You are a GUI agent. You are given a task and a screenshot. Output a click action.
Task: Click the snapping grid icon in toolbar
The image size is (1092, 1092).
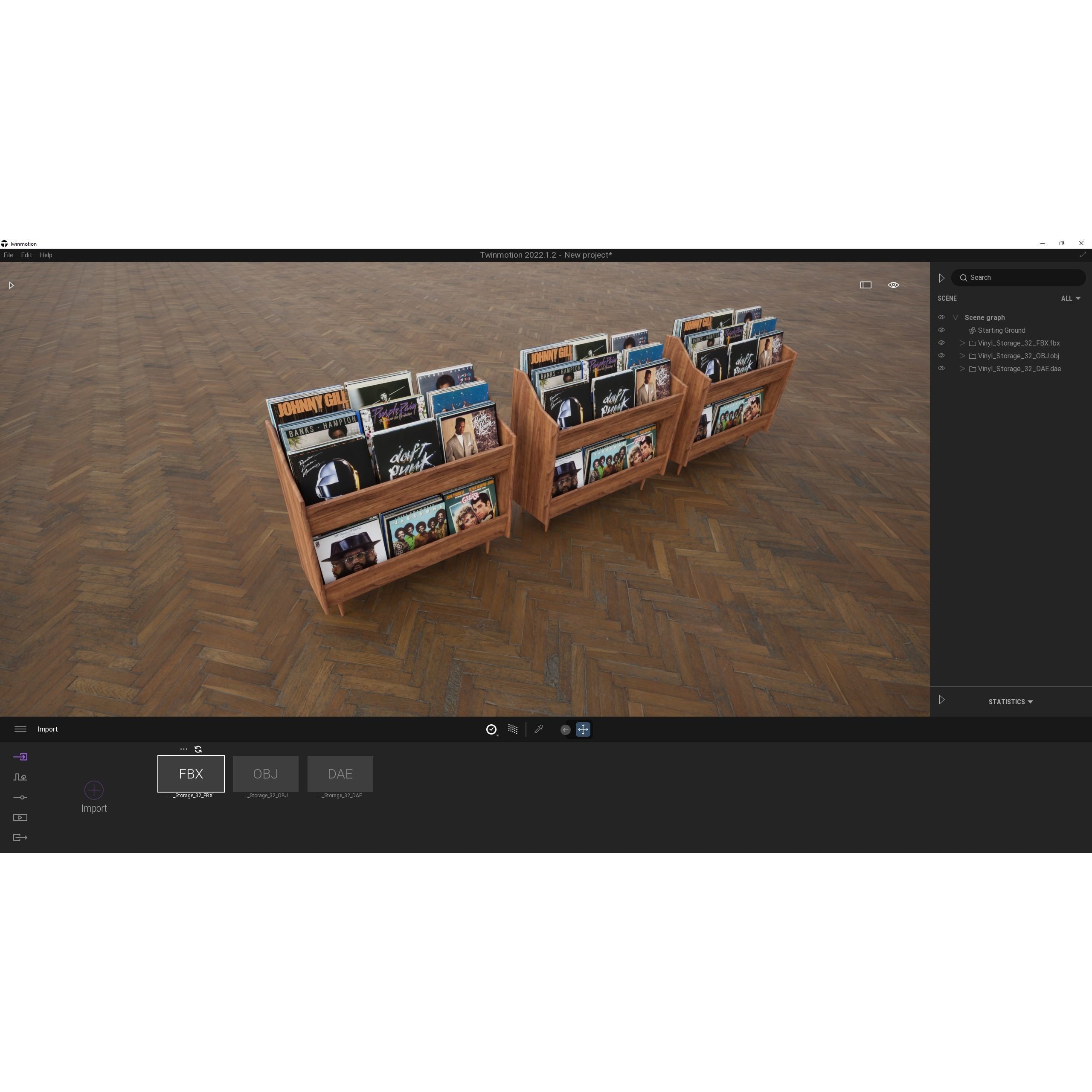tap(512, 729)
